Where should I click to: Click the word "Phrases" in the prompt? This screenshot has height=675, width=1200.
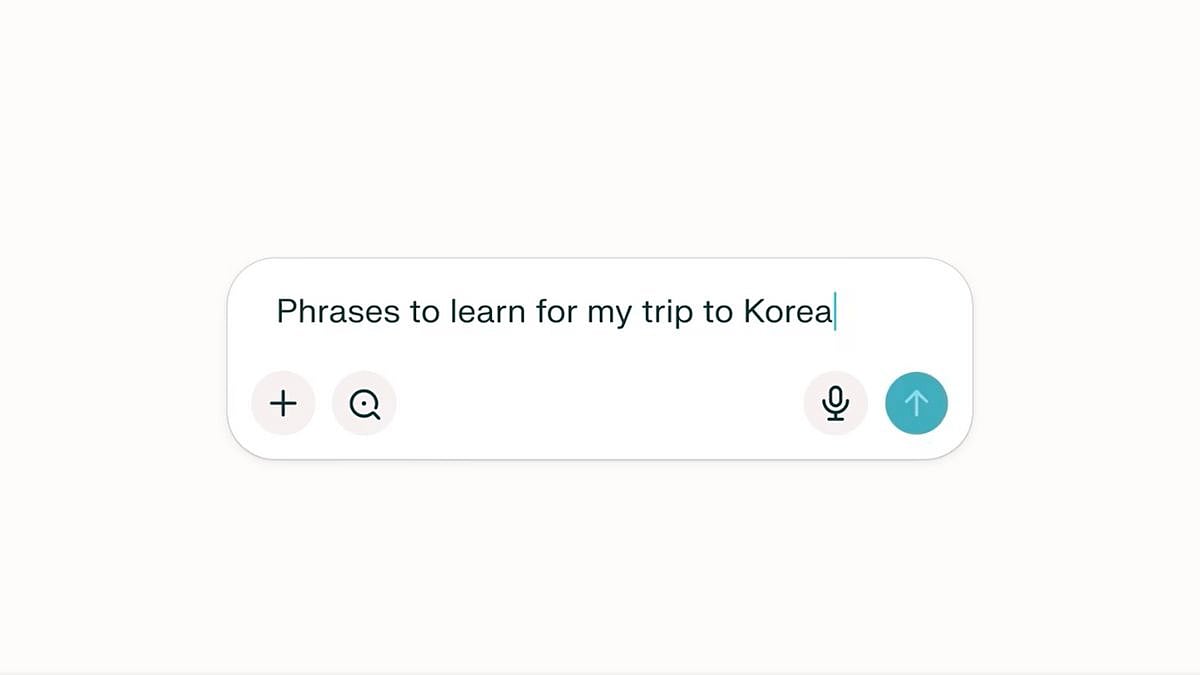point(337,312)
